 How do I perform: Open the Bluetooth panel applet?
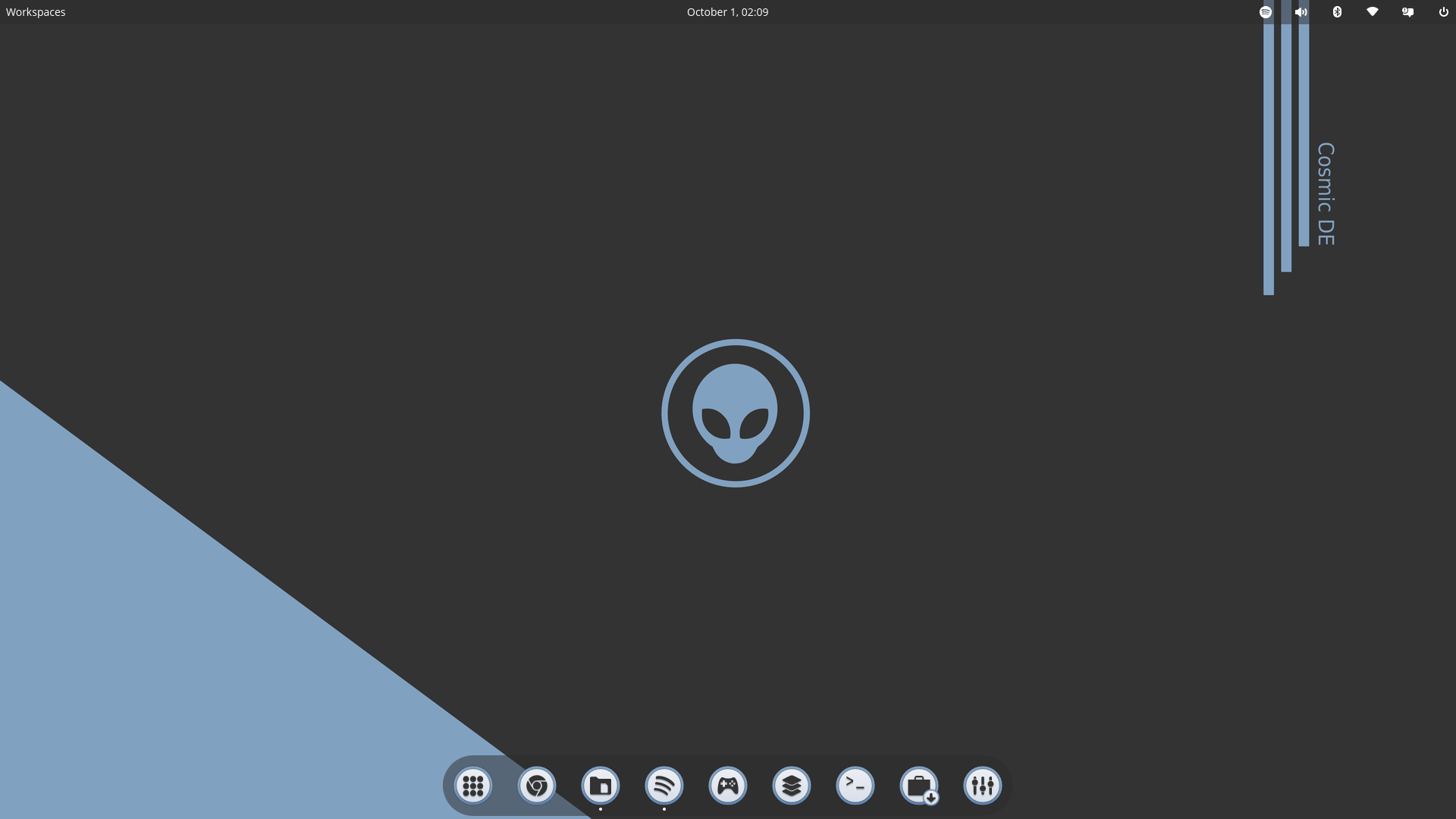point(1337,12)
